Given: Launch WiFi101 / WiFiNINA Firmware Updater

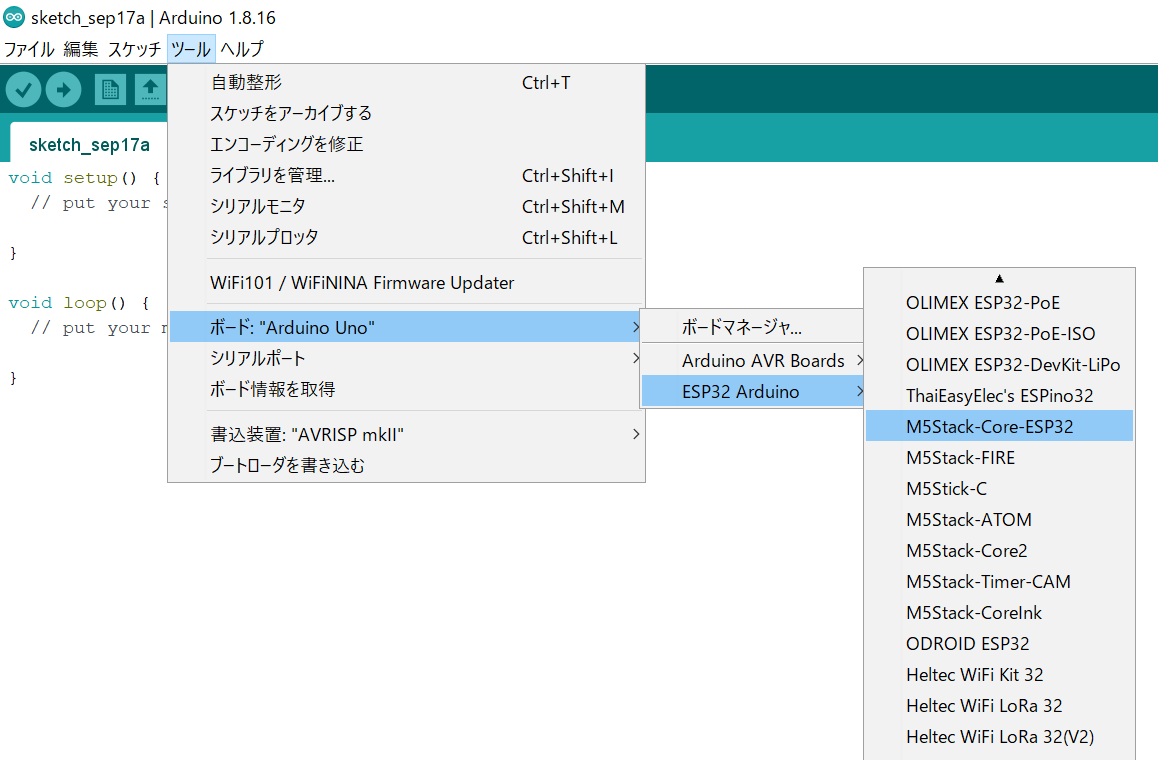Looking at the screenshot, I should pyautogui.click(x=407, y=283).
